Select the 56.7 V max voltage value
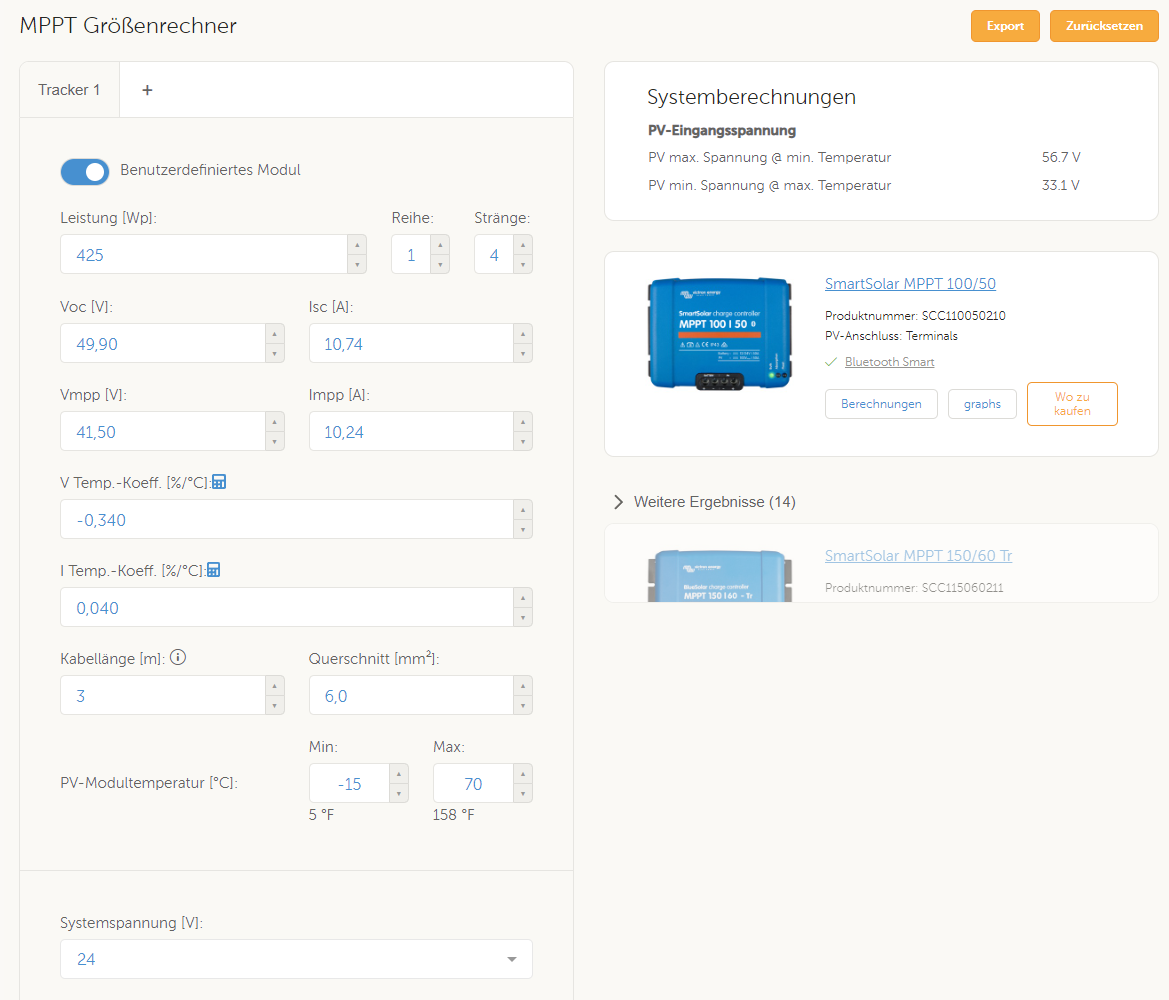The height and width of the screenshot is (1000, 1169). coord(1060,157)
